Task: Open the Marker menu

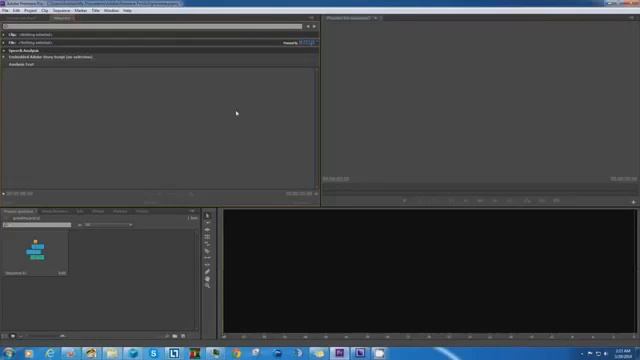Action: 80,11
